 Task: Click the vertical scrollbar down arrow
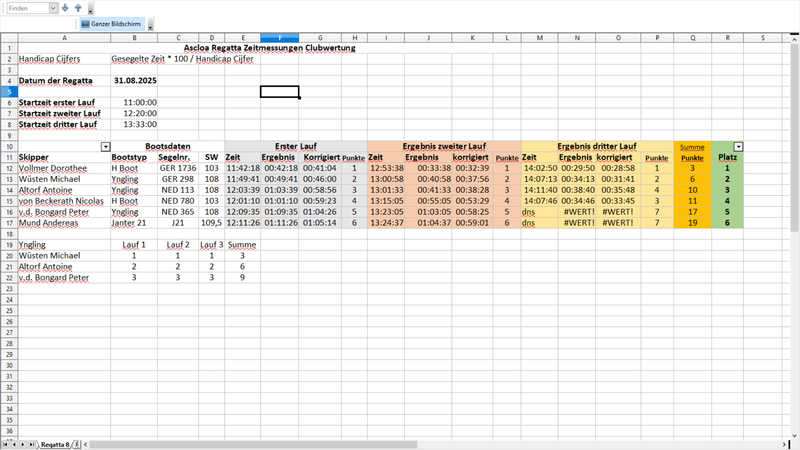794,435
